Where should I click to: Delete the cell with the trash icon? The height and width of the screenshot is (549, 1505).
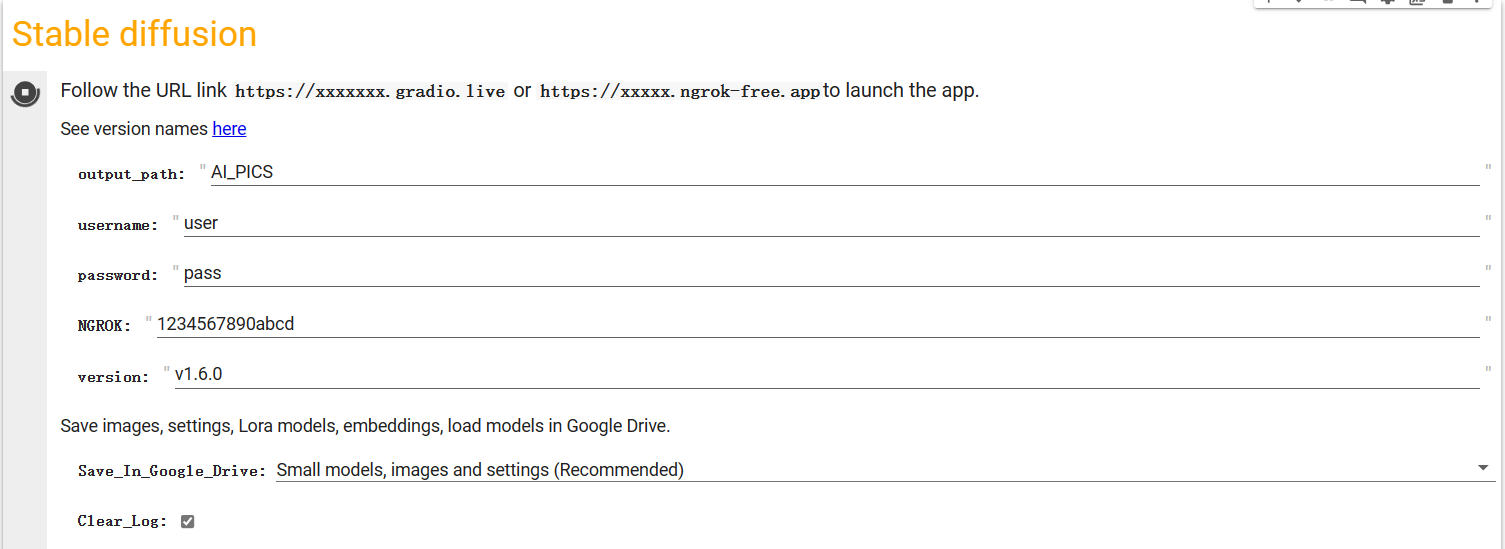tap(1448, 1)
